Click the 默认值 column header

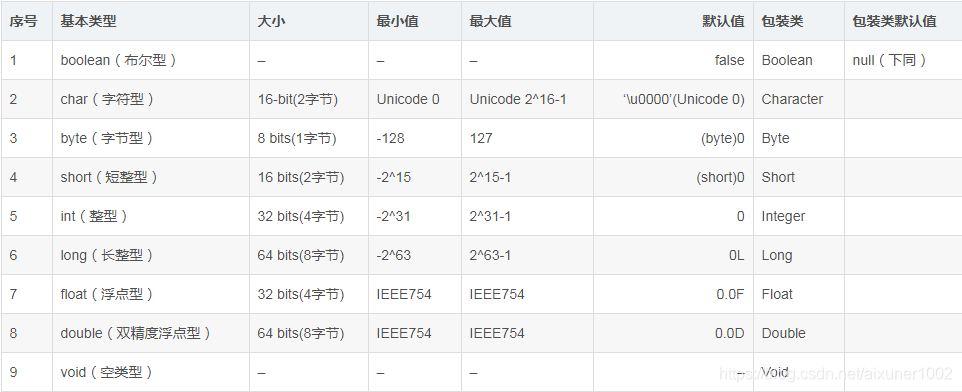click(674, 21)
